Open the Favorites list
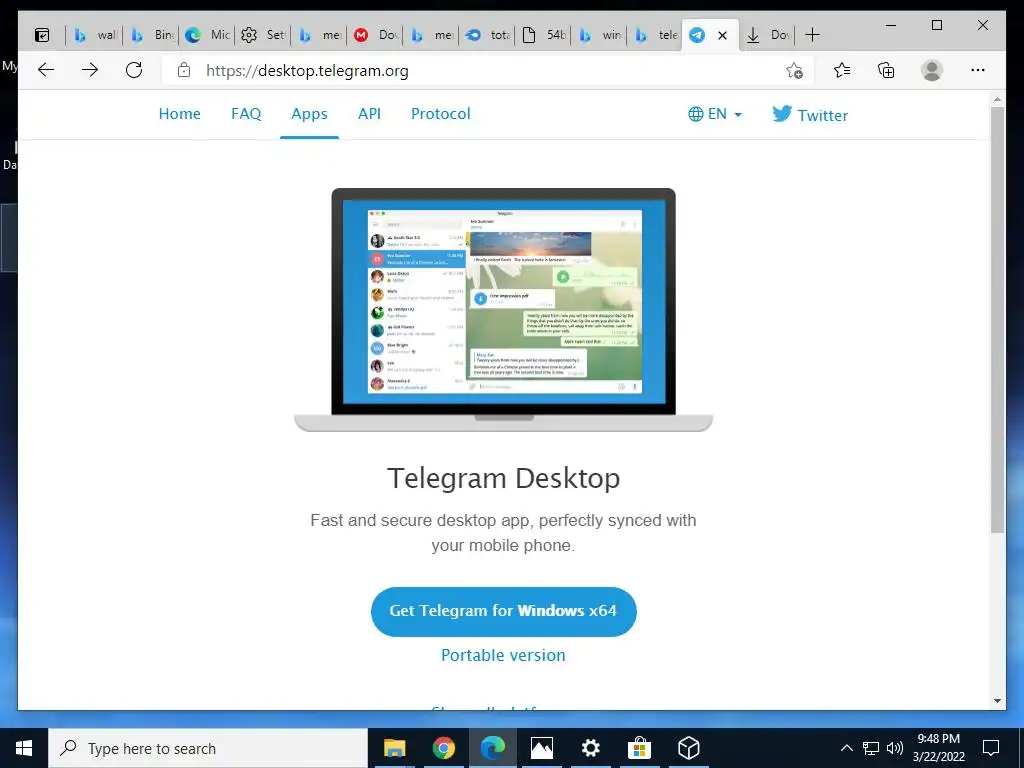The image size is (1024, 768). [842, 70]
